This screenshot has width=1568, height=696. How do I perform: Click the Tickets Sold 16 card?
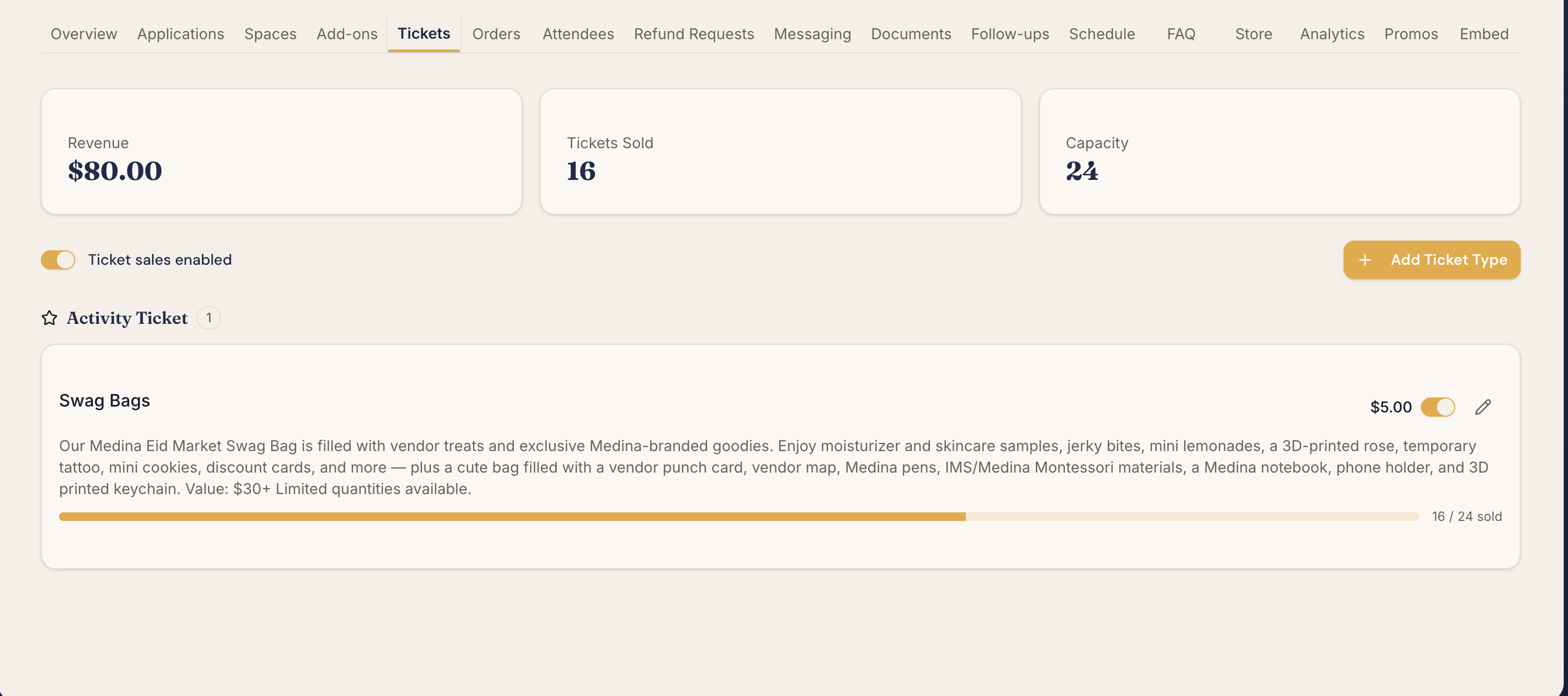coord(780,151)
